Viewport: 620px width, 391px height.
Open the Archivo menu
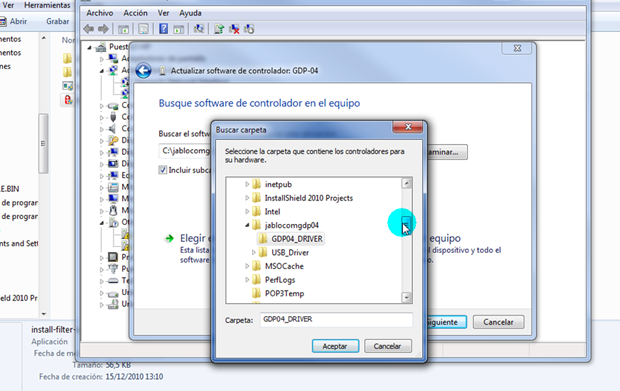pos(100,13)
